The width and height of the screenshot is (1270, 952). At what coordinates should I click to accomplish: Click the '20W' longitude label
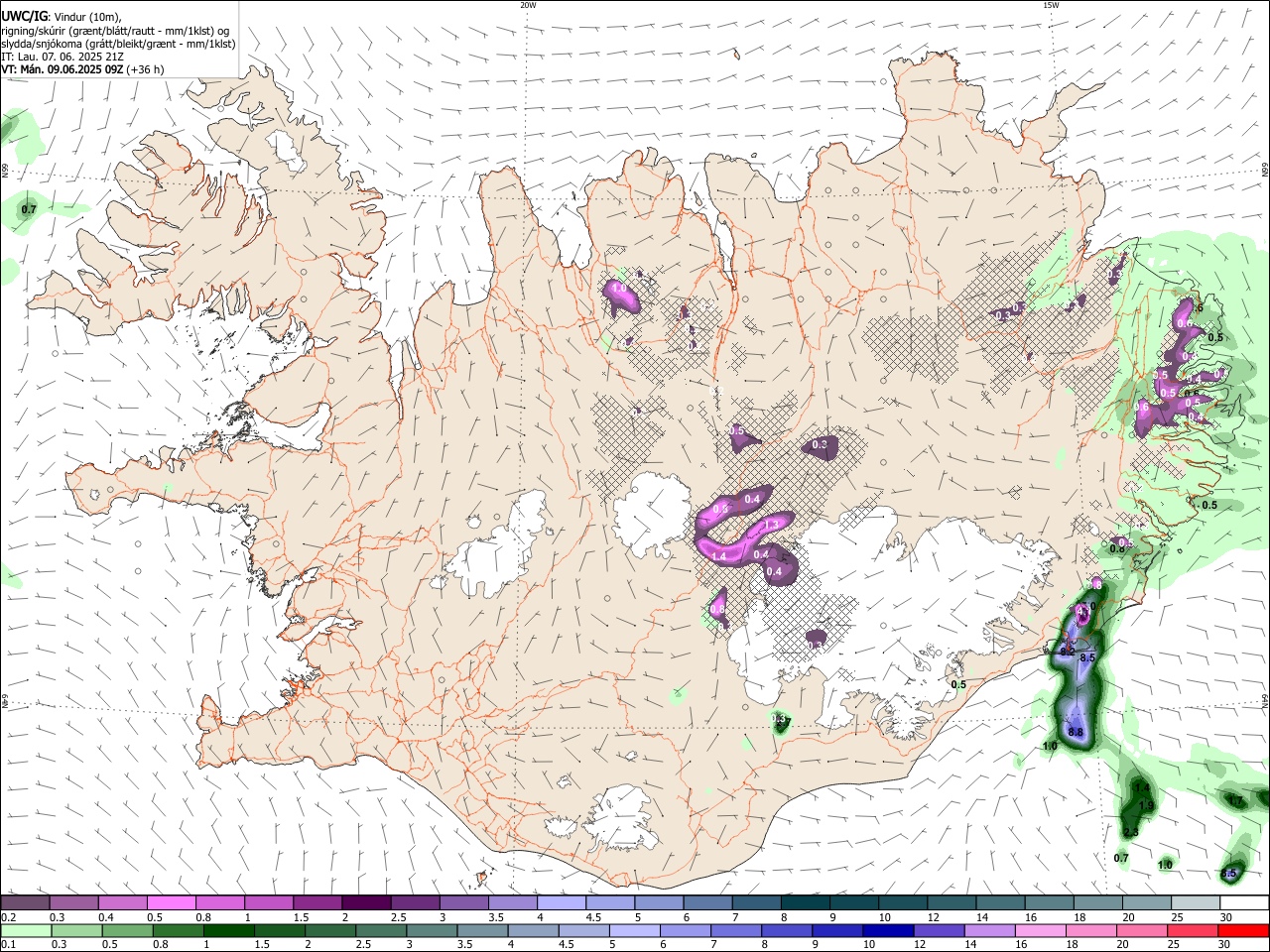pos(528,5)
